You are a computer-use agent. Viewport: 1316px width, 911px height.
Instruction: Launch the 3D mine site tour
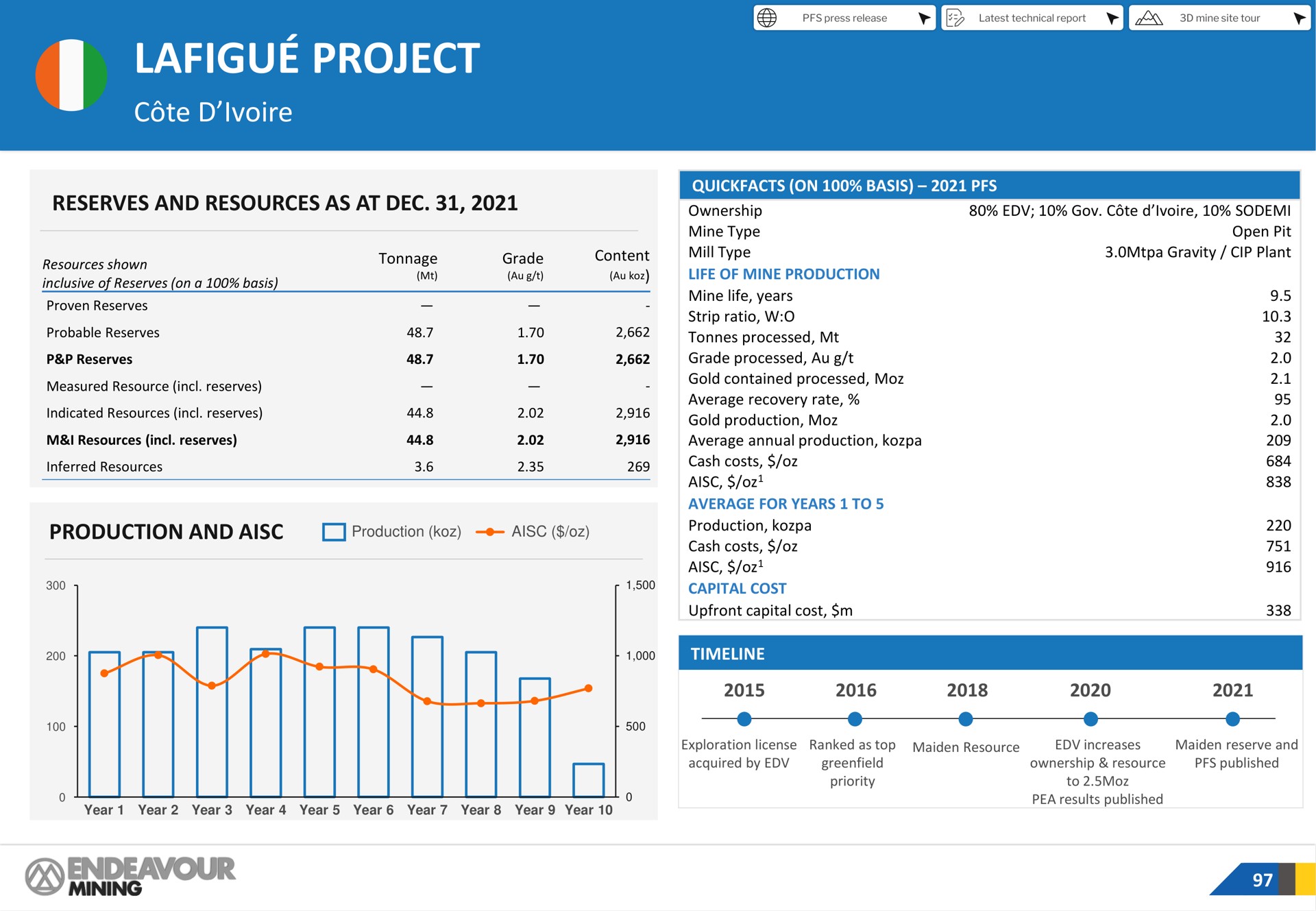click(1219, 18)
